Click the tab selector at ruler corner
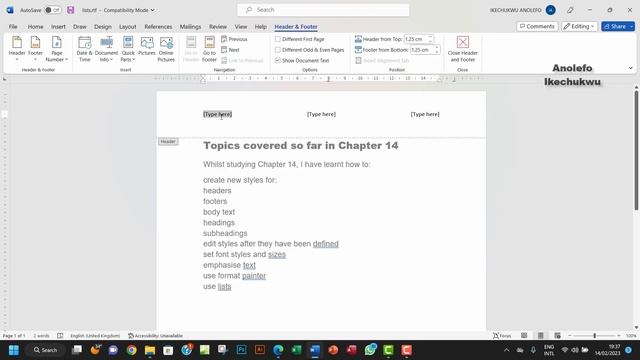The width and height of the screenshot is (640, 360). 5,79
